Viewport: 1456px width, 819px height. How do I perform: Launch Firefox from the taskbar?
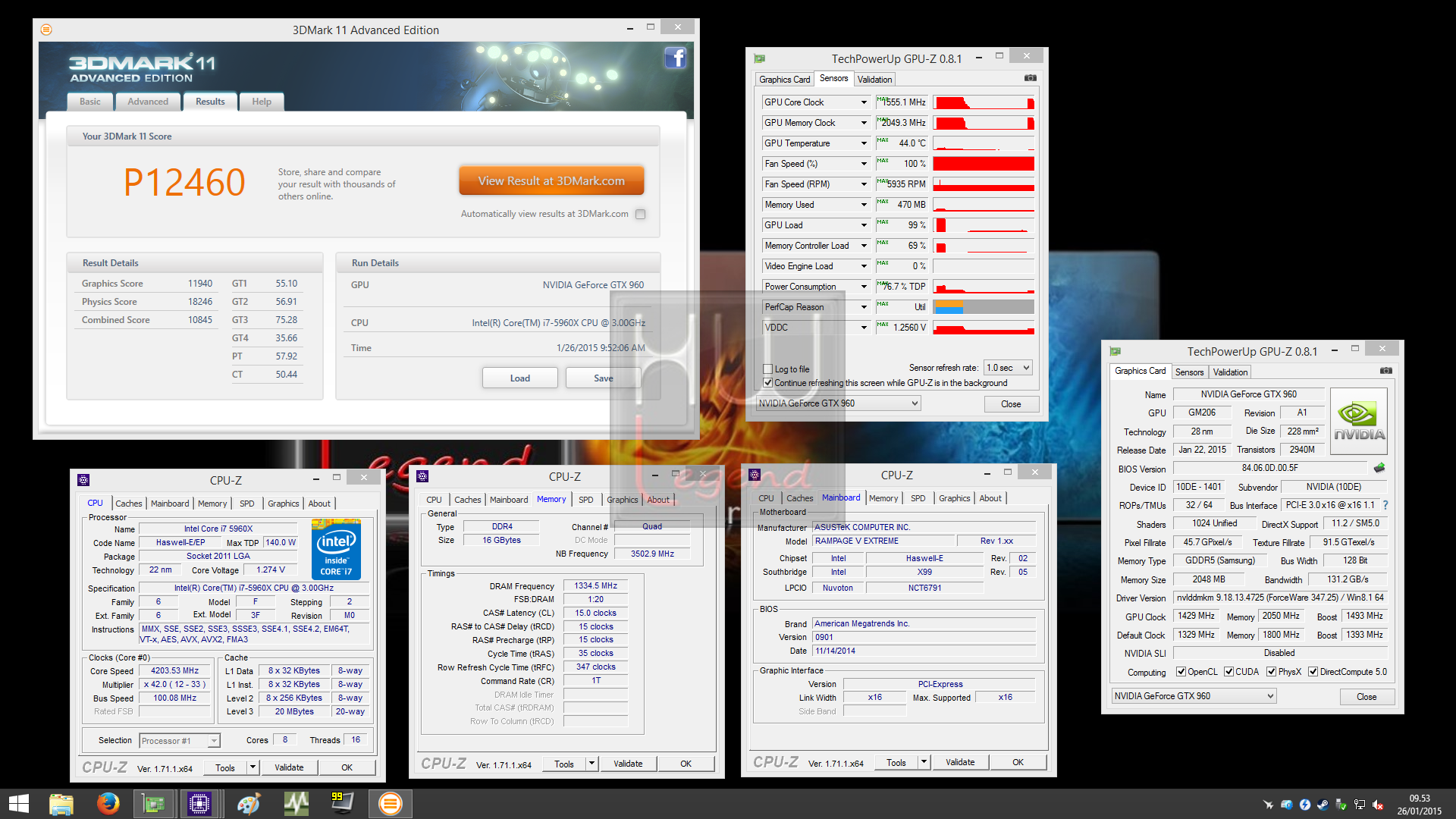(108, 804)
